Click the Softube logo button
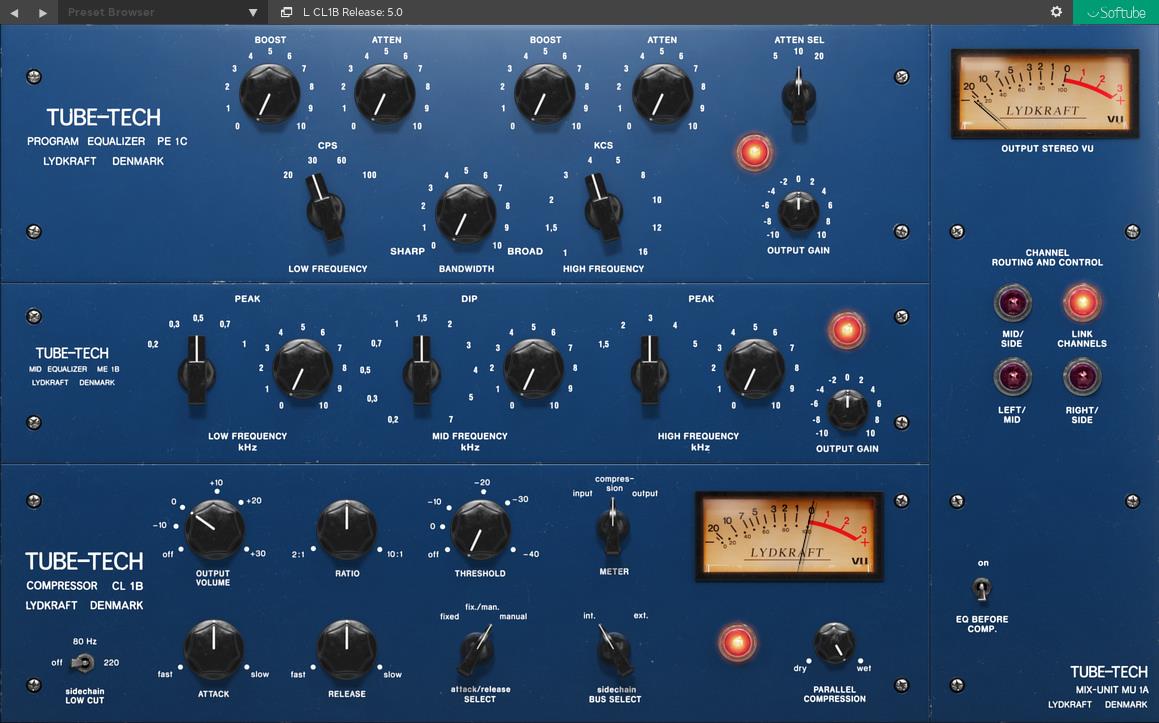The width and height of the screenshot is (1159, 723). 1115,12
